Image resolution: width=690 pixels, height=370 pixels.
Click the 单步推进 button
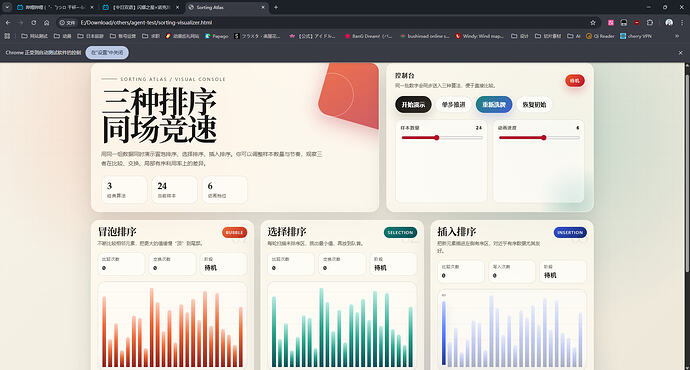[453, 105]
